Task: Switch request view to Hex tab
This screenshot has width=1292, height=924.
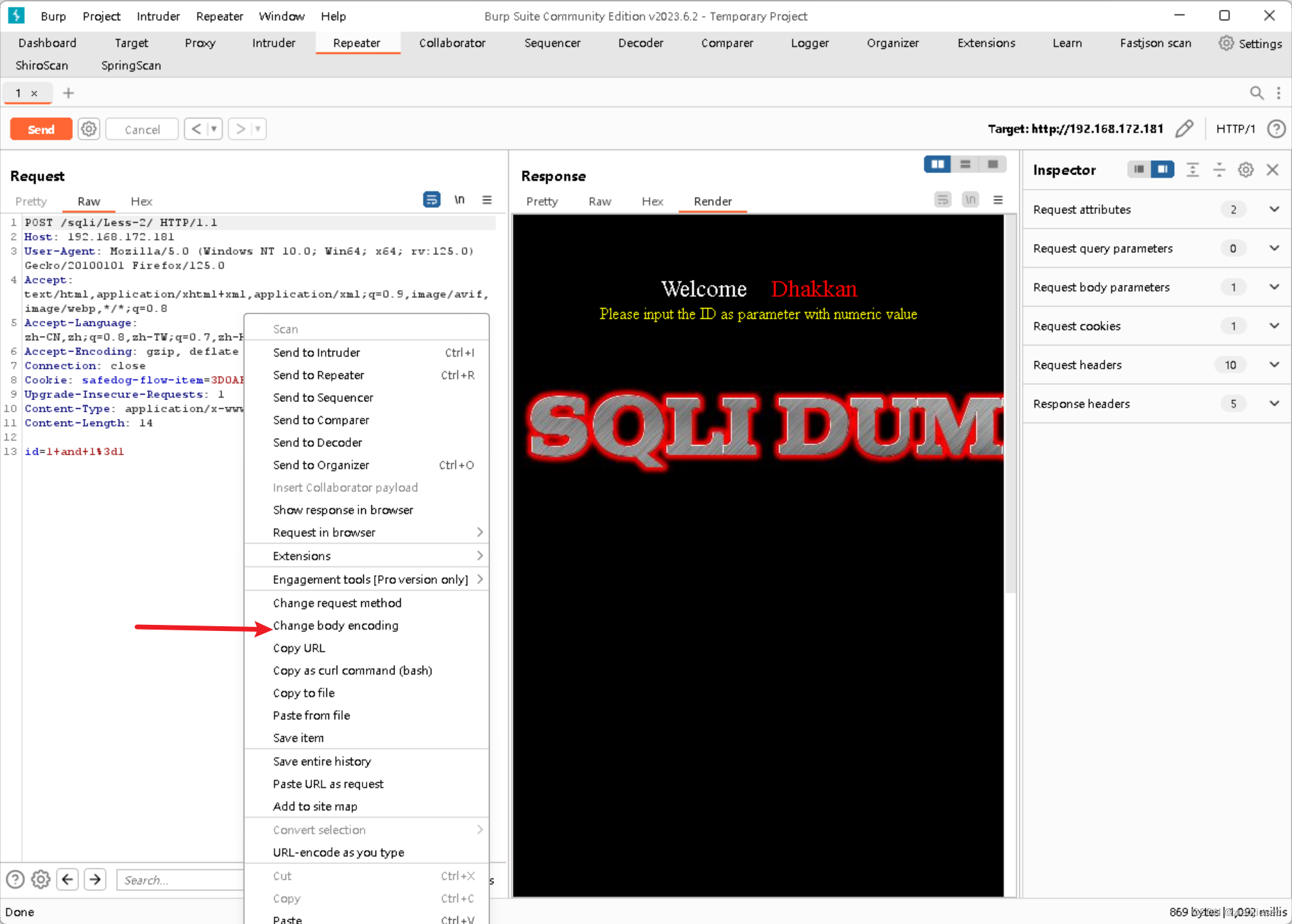Action: tap(141, 201)
